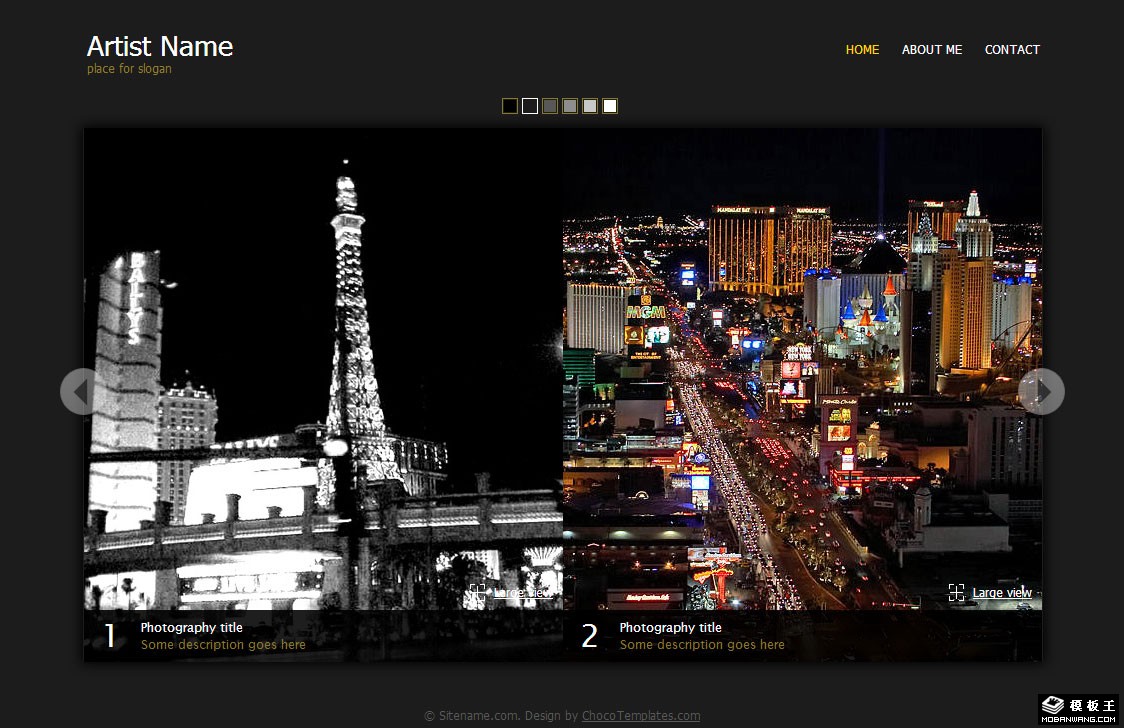Click the next slide arrow on the gallery
The image size is (1124, 728).
(1042, 391)
